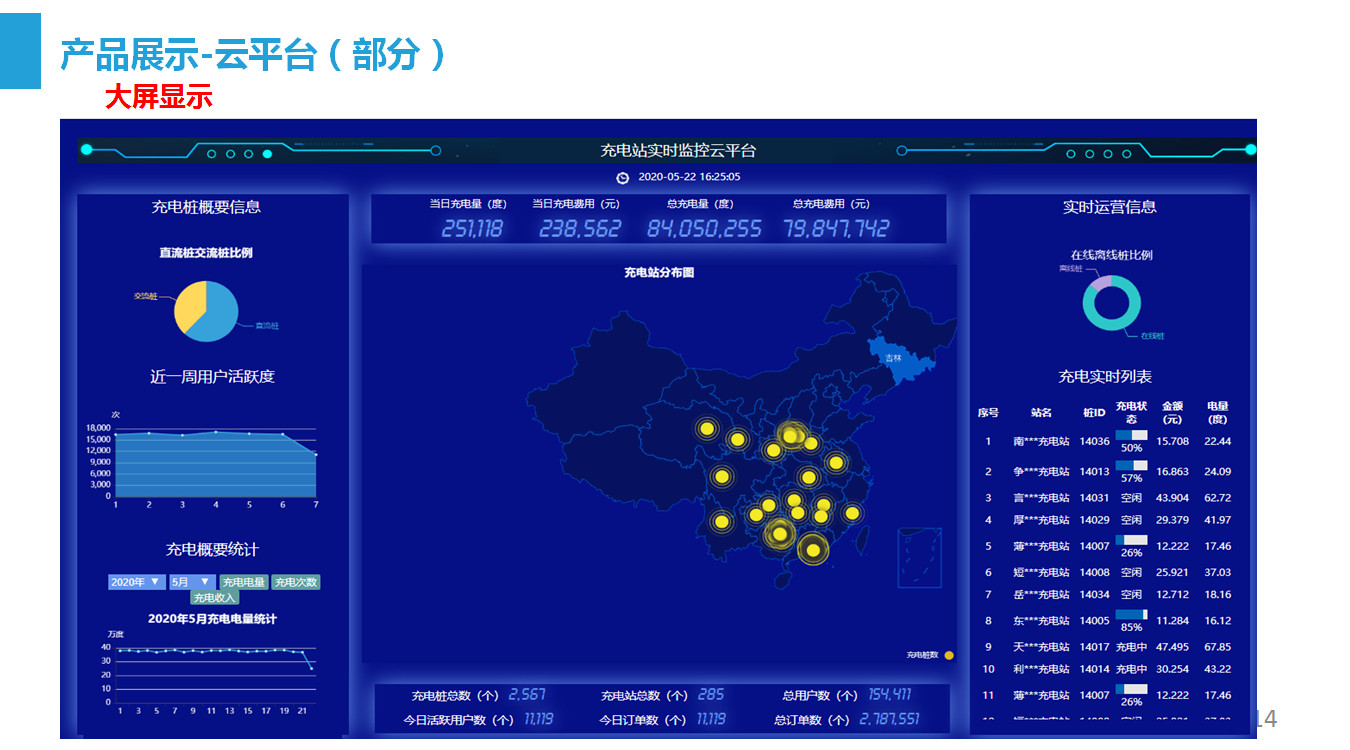Click the 当日充电量 value 251,118
This screenshot has width=1350, height=750.
click(472, 229)
